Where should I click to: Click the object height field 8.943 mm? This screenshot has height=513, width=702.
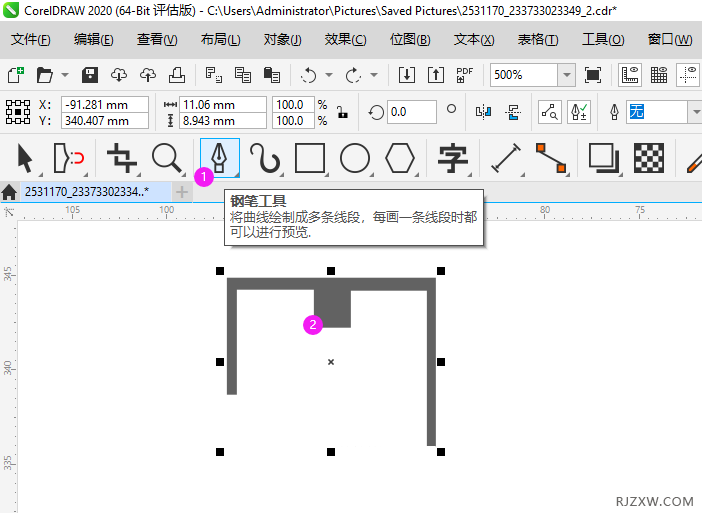(x=223, y=121)
